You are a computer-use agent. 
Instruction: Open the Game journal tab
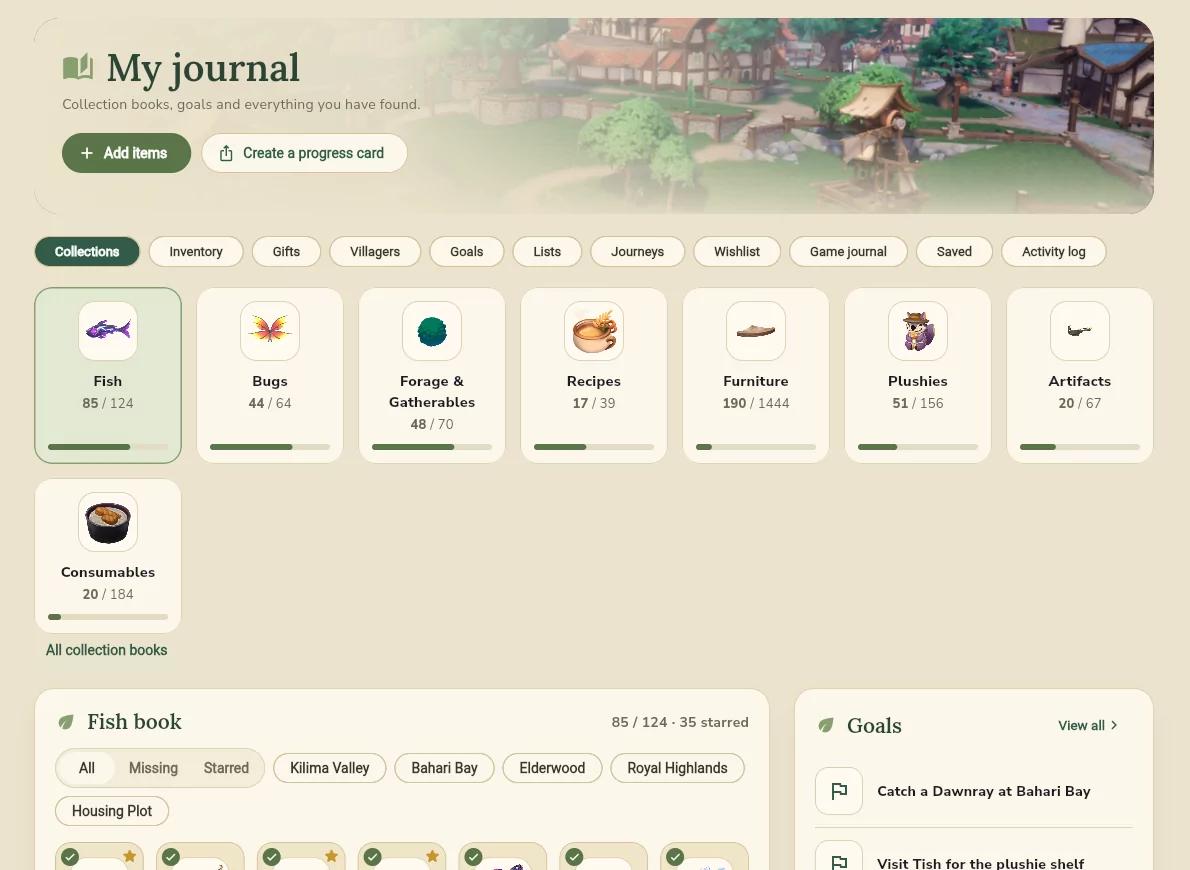[848, 251]
